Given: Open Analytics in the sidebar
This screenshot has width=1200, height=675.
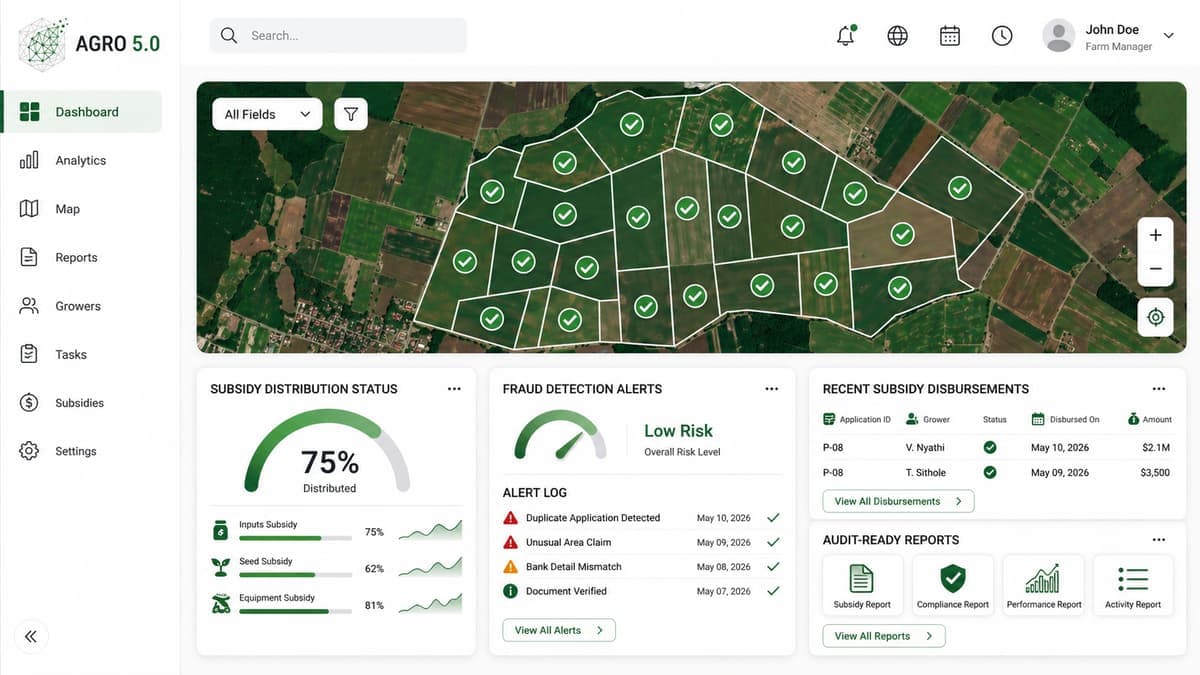Looking at the screenshot, I should click(x=80, y=160).
